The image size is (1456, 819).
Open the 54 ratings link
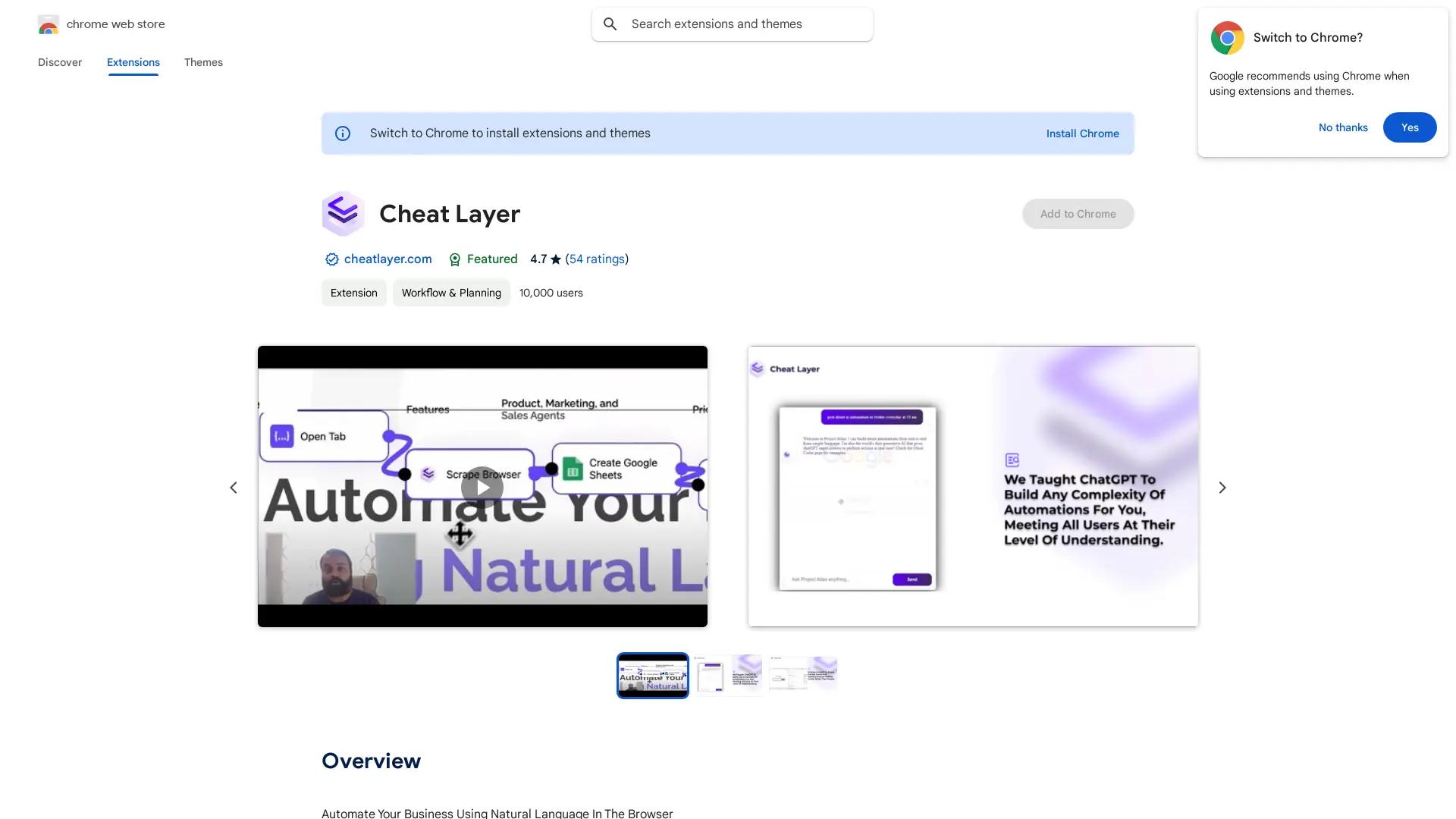click(597, 259)
